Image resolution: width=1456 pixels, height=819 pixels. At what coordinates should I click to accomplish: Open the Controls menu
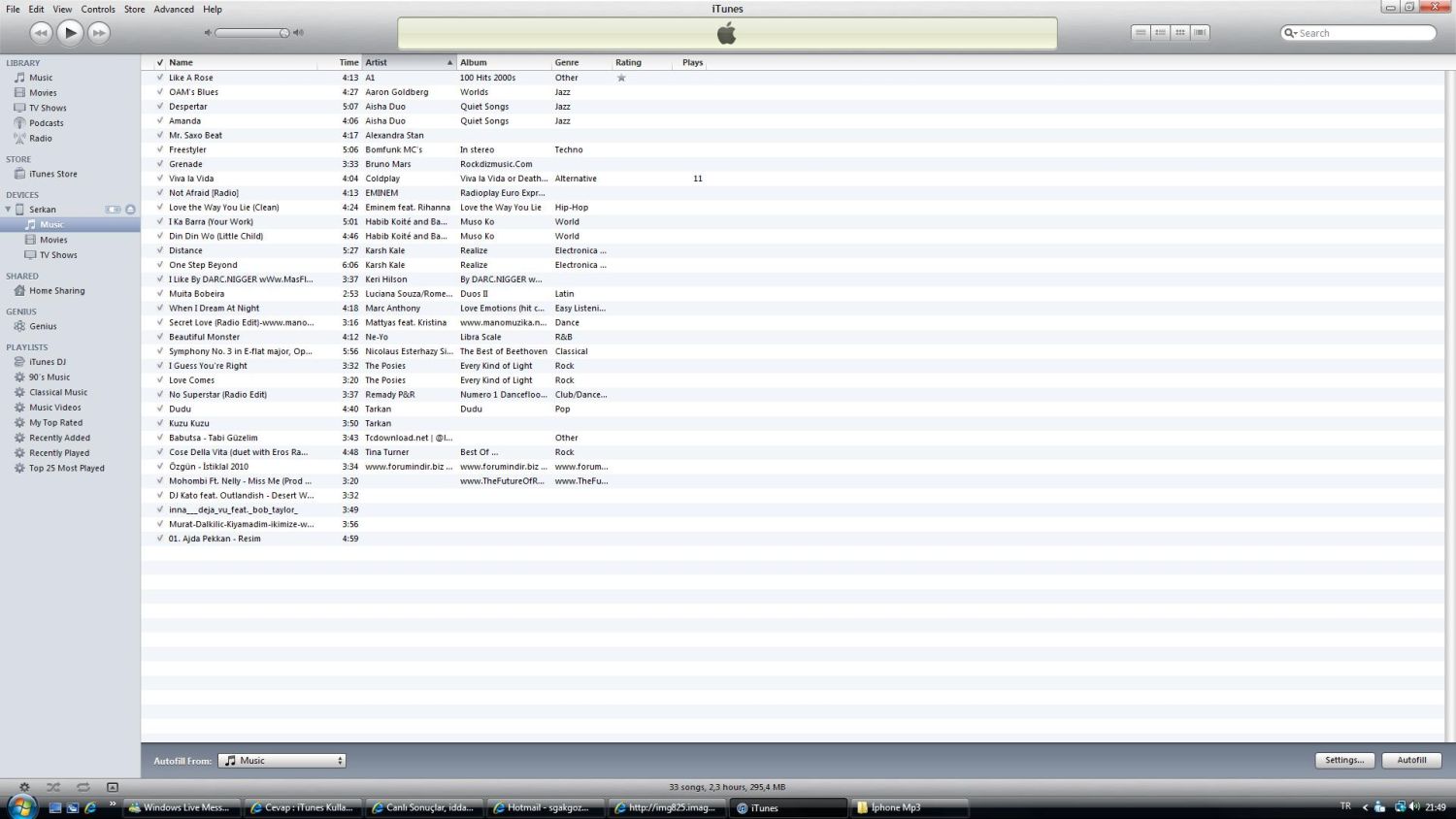(x=98, y=9)
